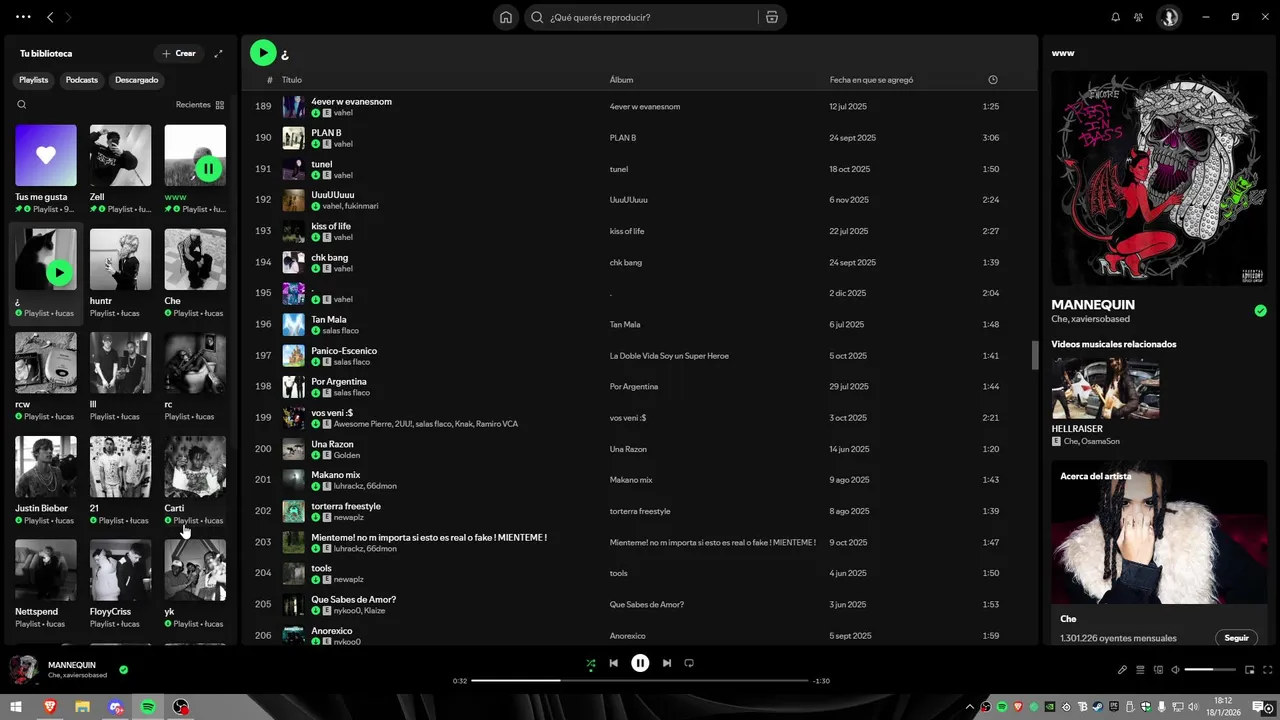Open the lyrics microphone icon
1280x720 pixels.
pyautogui.click(x=1122, y=670)
